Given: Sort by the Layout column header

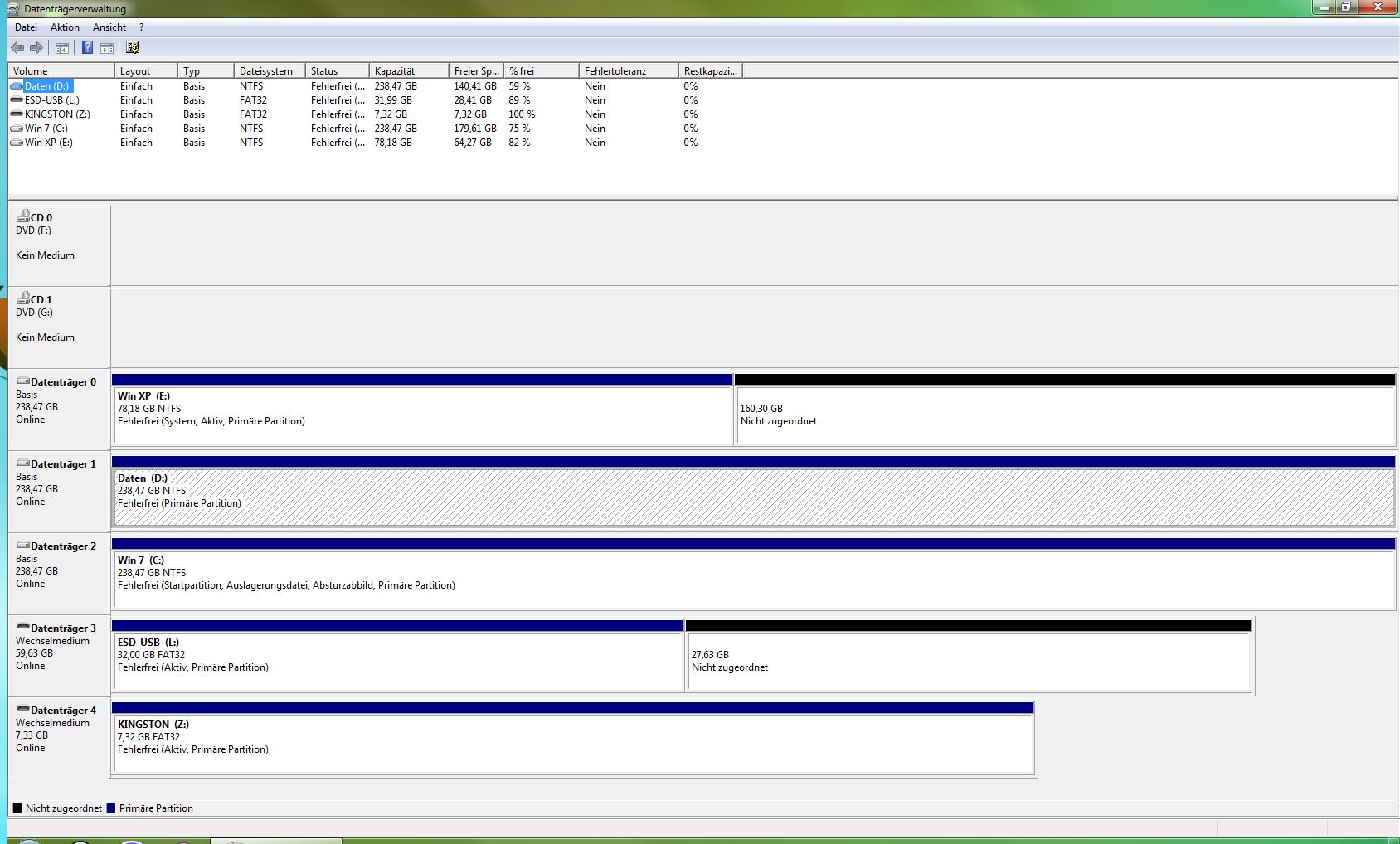Looking at the screenshot, I should [x=146, y=71].
